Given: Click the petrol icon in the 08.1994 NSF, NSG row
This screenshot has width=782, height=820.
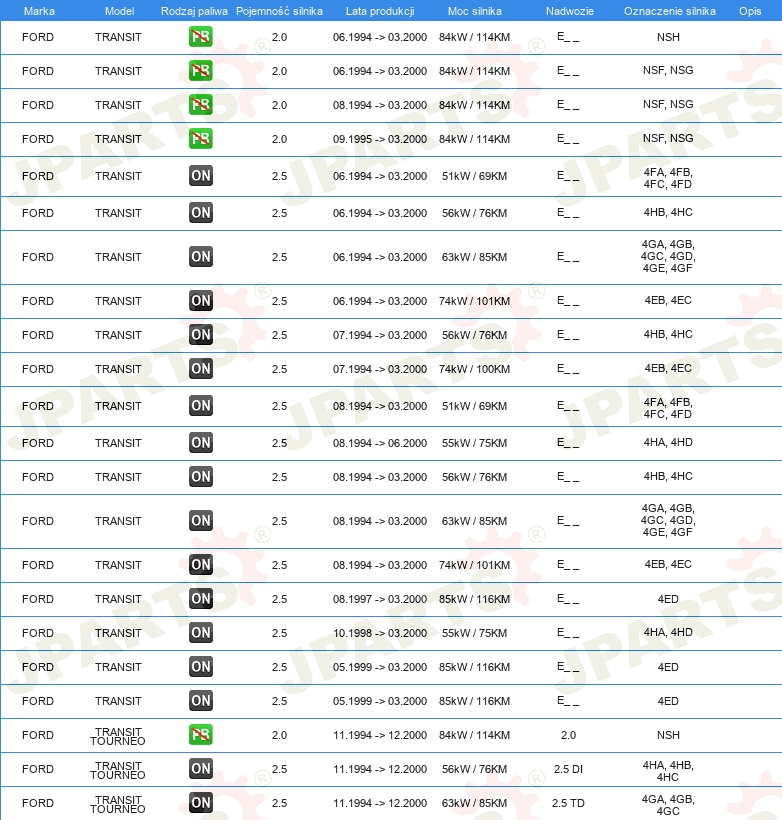Looking at the screenshot, I should pyautogui.click(x=201, y=105).
